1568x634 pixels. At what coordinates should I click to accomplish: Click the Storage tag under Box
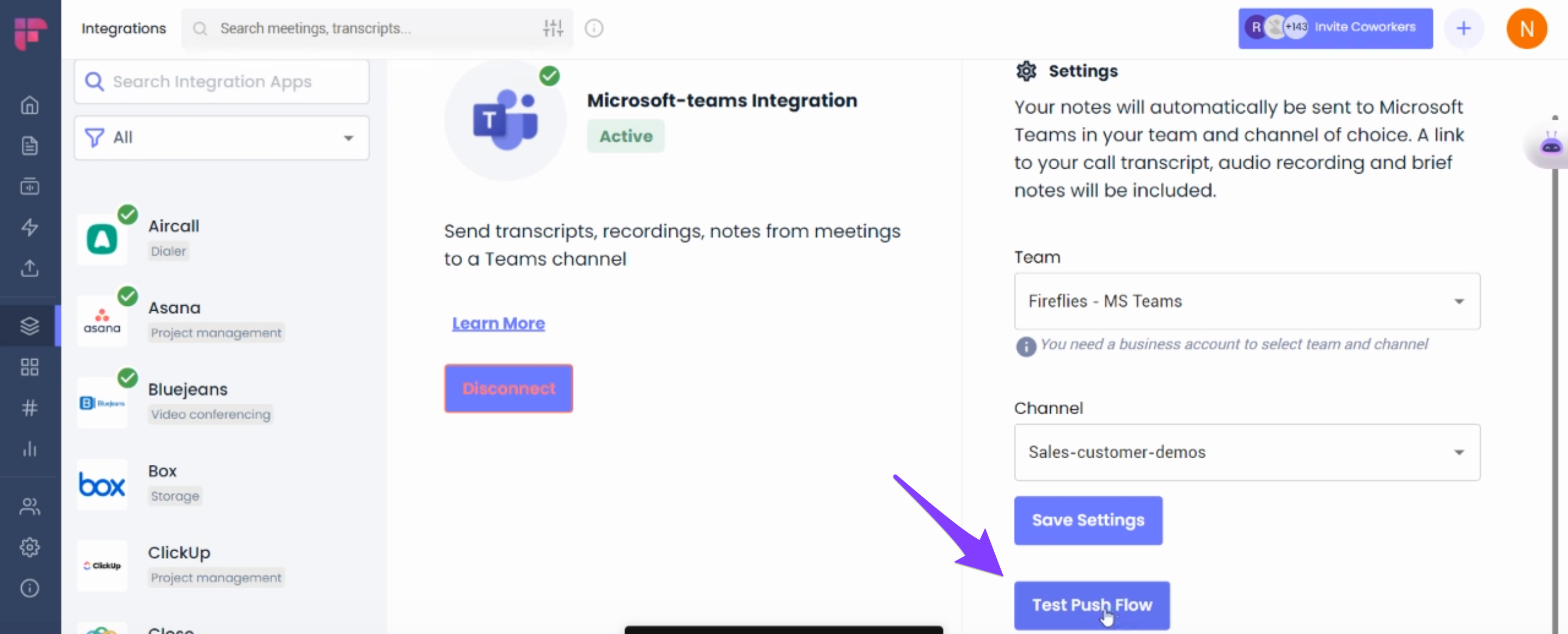175,496
